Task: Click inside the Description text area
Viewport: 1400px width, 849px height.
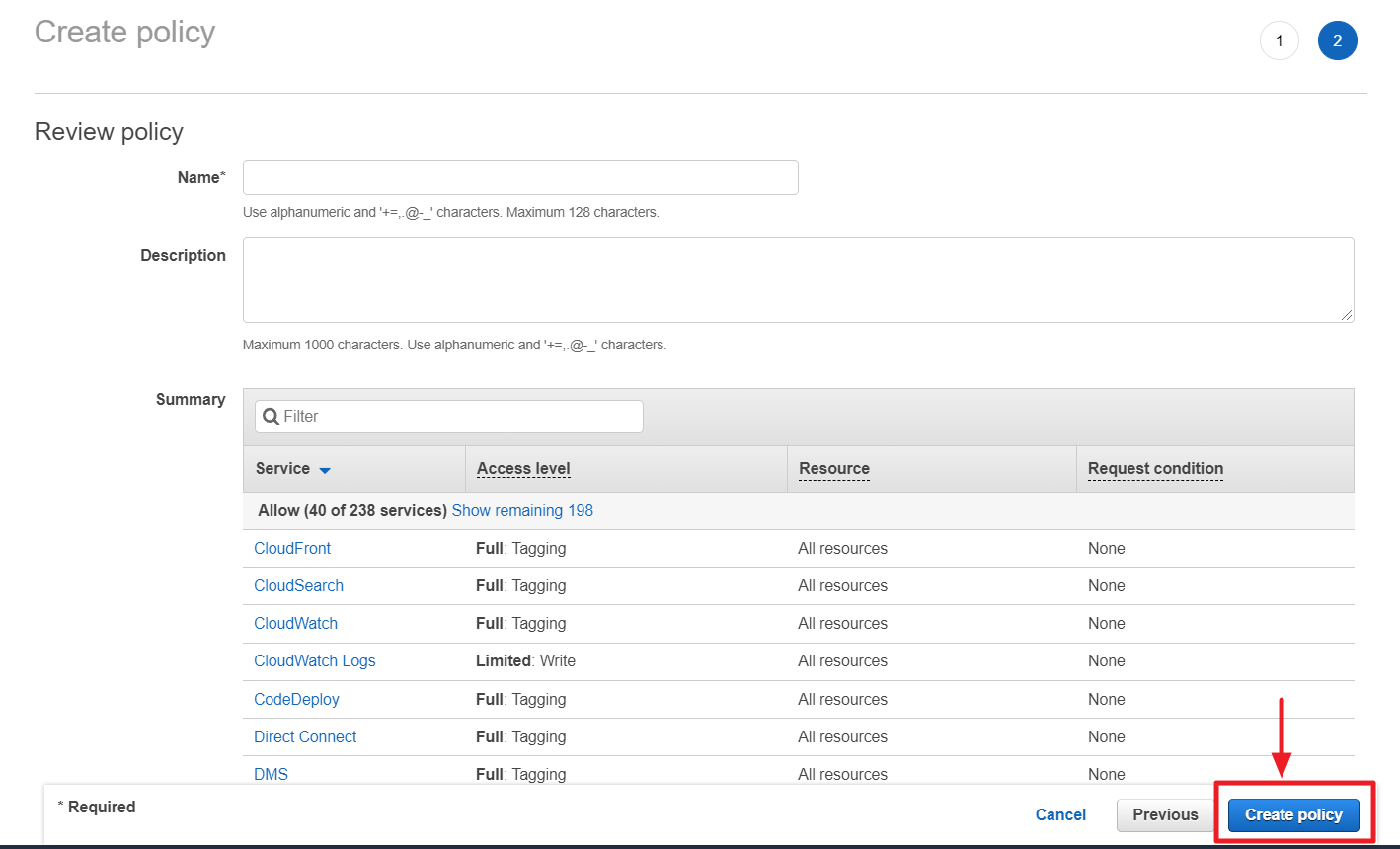Action: tap(798, 279)
